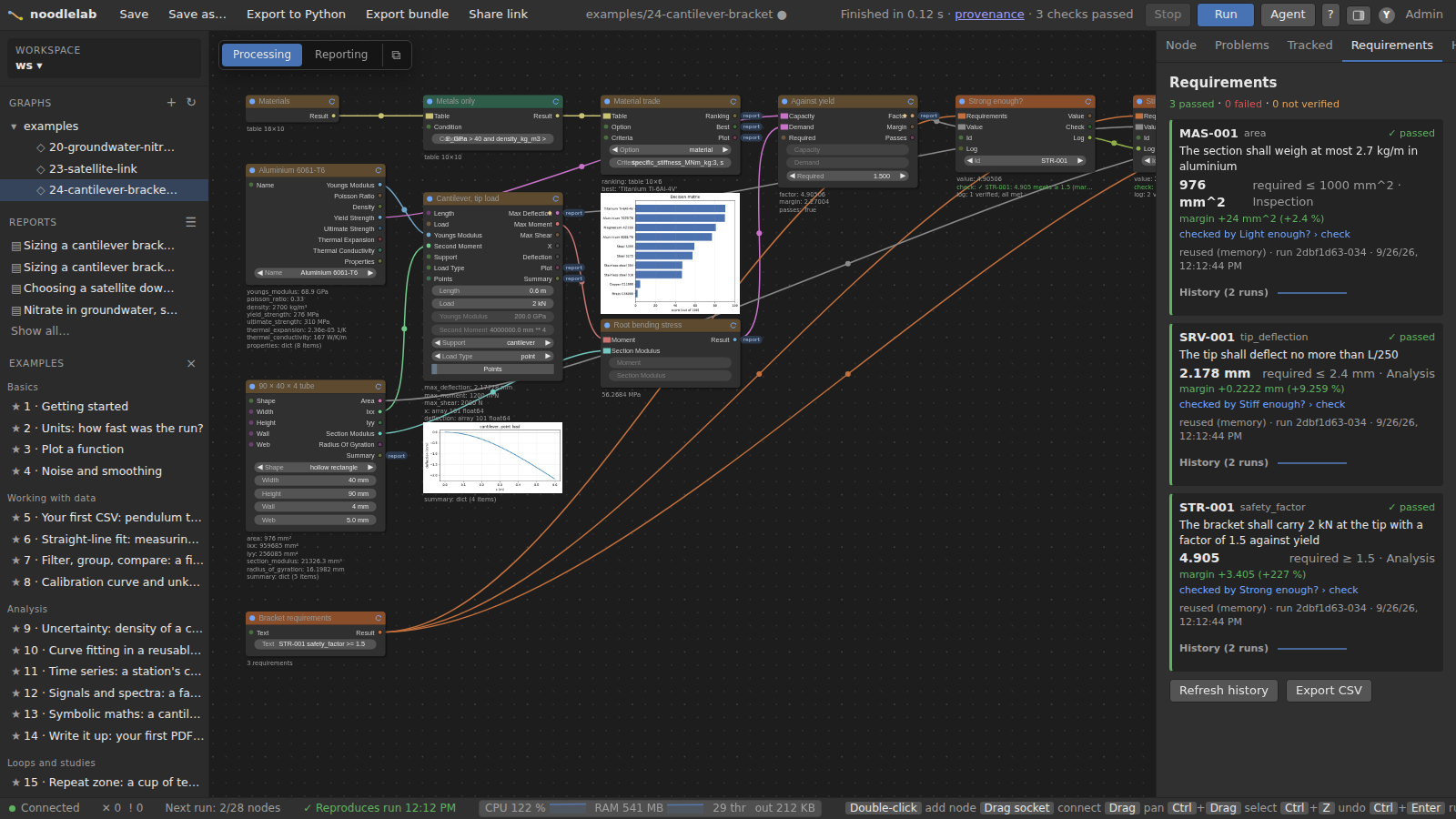Click the Condition expression field in Metals only
The width and height of the screenshot is (1456, 819).
tap(492, 139)
